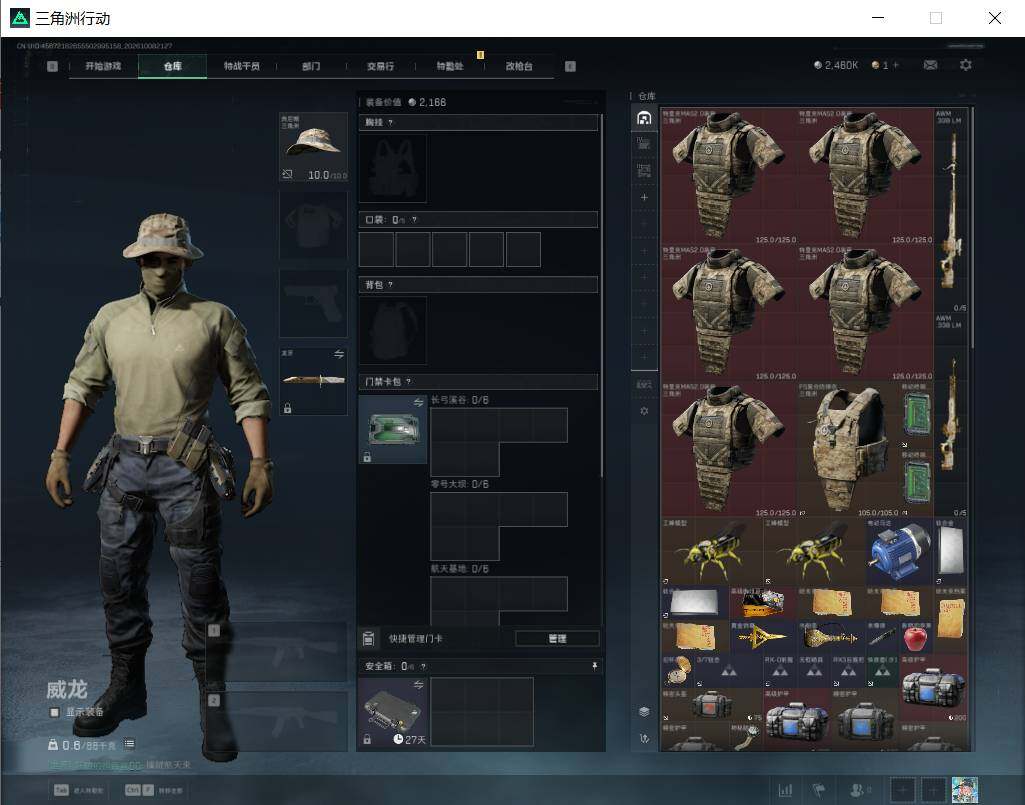
Task: Click the sort arrows icon beside warehouse
Action: [x=644, y=738]
